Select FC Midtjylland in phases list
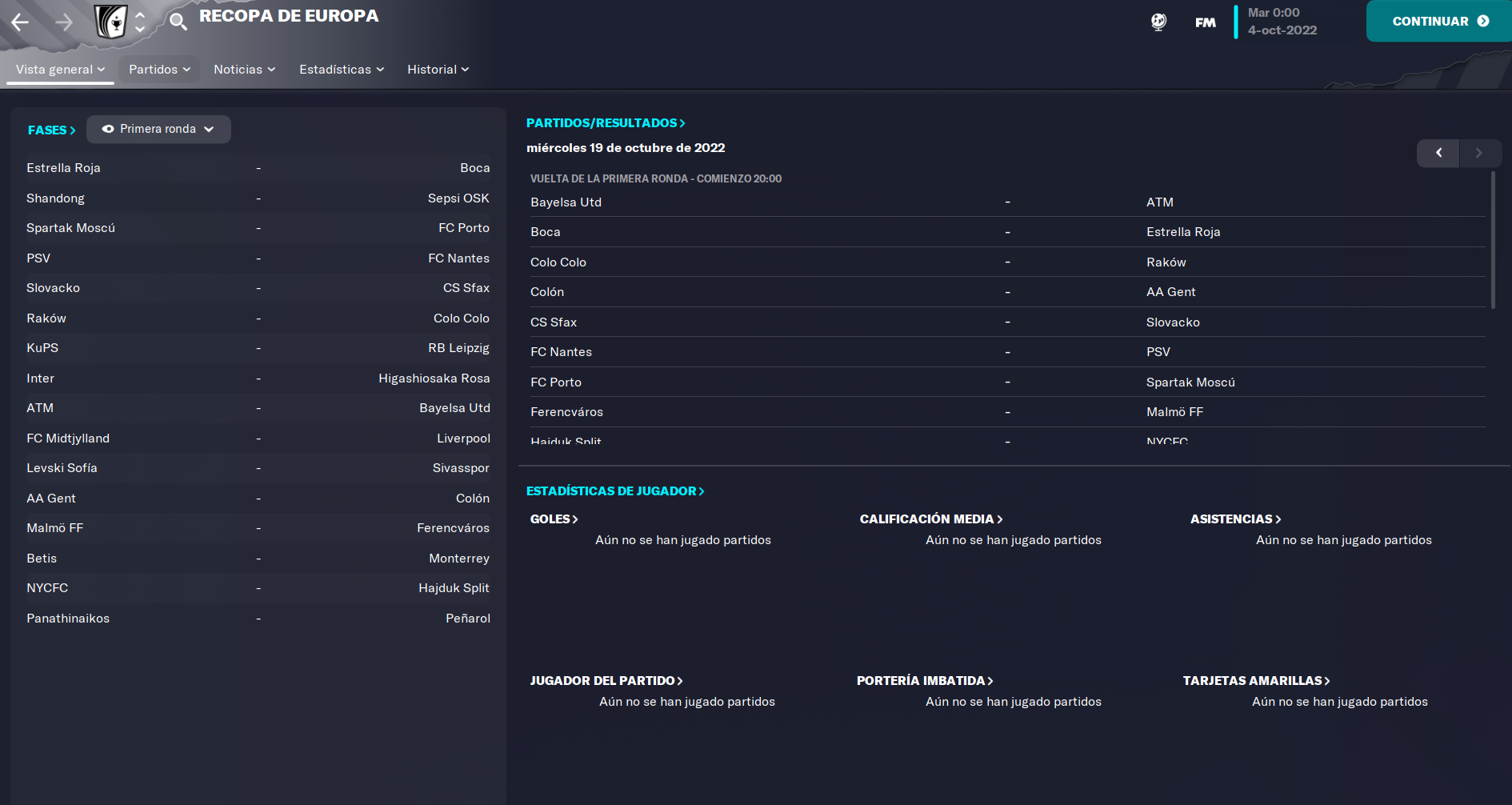 point(68,439)
